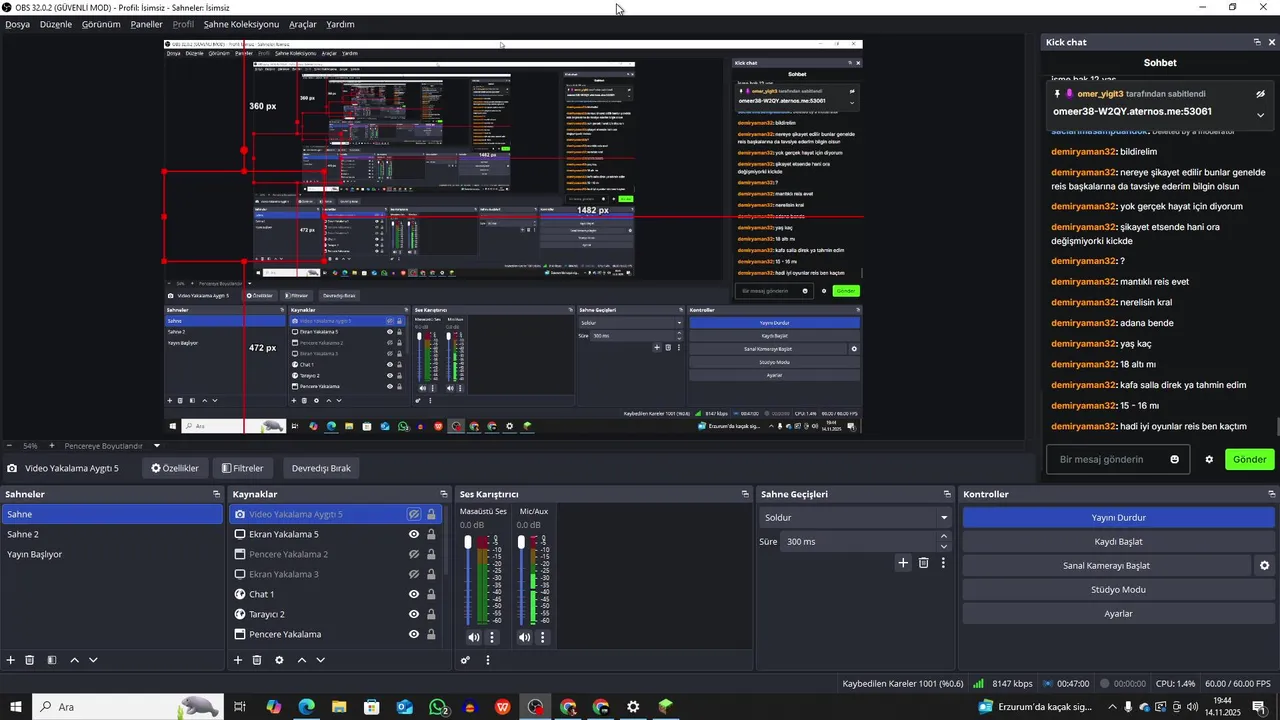Open Düzenle menu
The width and height of the screenshot is (1280, 720).
56,24
